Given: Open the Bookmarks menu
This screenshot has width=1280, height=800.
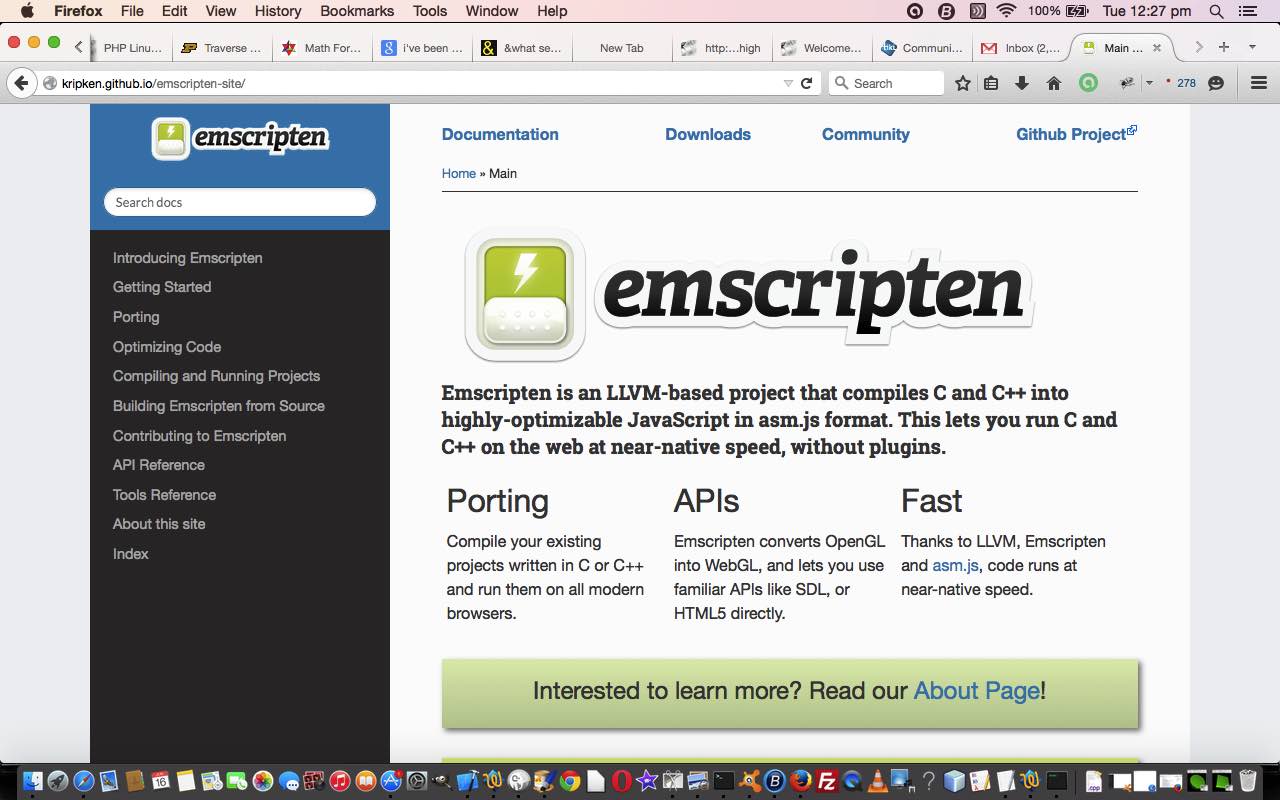Looking at the screenshot, I should [357, 11].
